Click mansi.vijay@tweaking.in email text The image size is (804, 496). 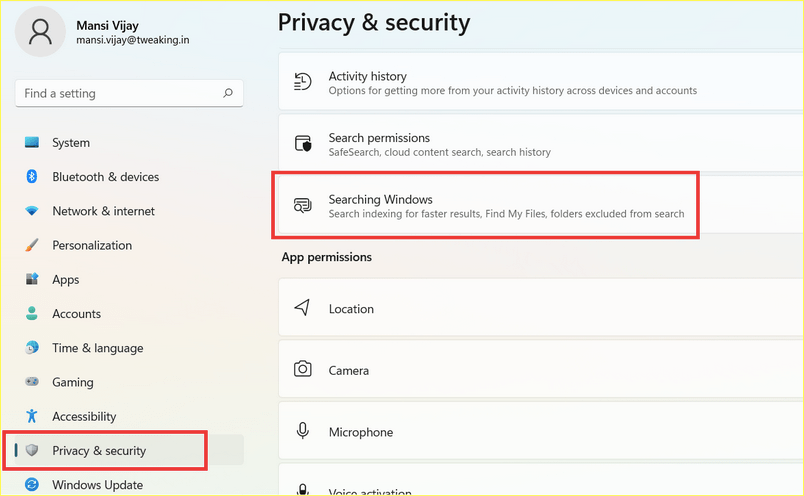133,40
